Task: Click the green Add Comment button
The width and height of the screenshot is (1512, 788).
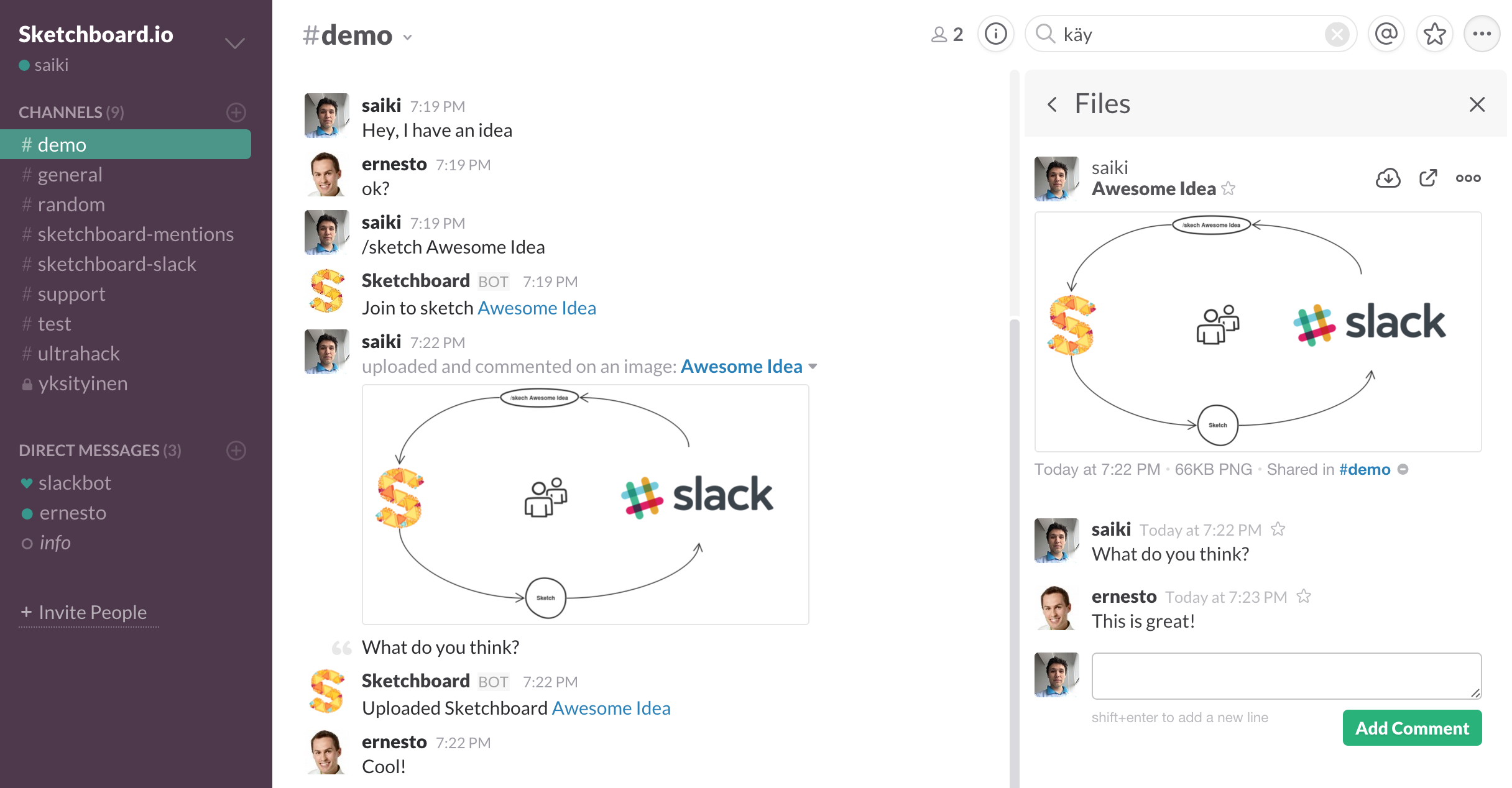Action: pos(1411,728)
